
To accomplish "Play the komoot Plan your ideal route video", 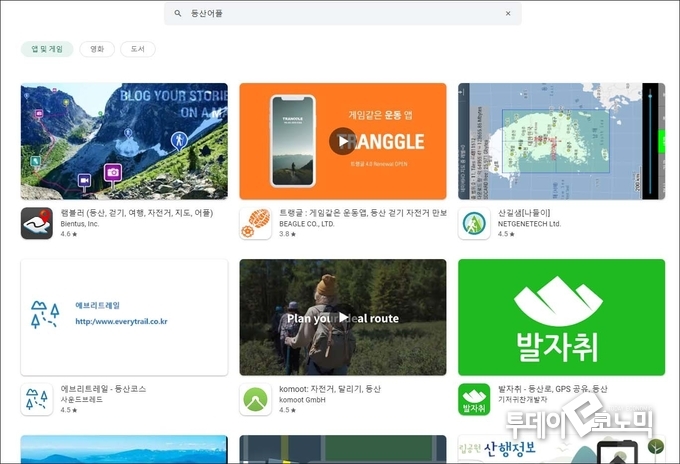I will (x=343, y=317).
